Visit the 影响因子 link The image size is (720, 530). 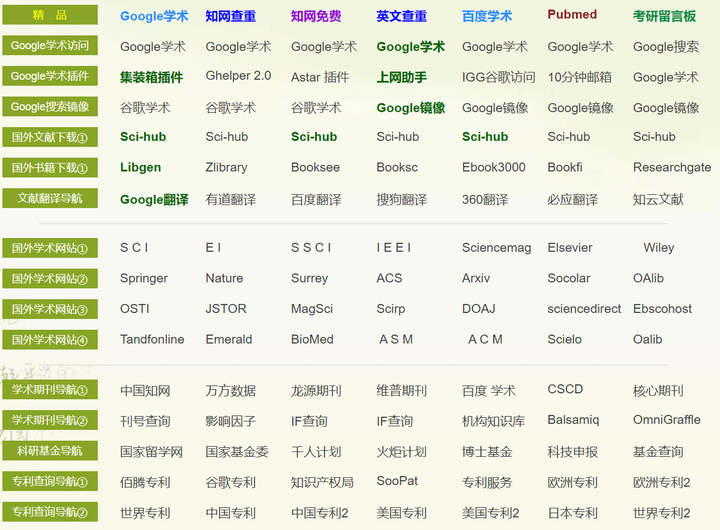(231, 421)
